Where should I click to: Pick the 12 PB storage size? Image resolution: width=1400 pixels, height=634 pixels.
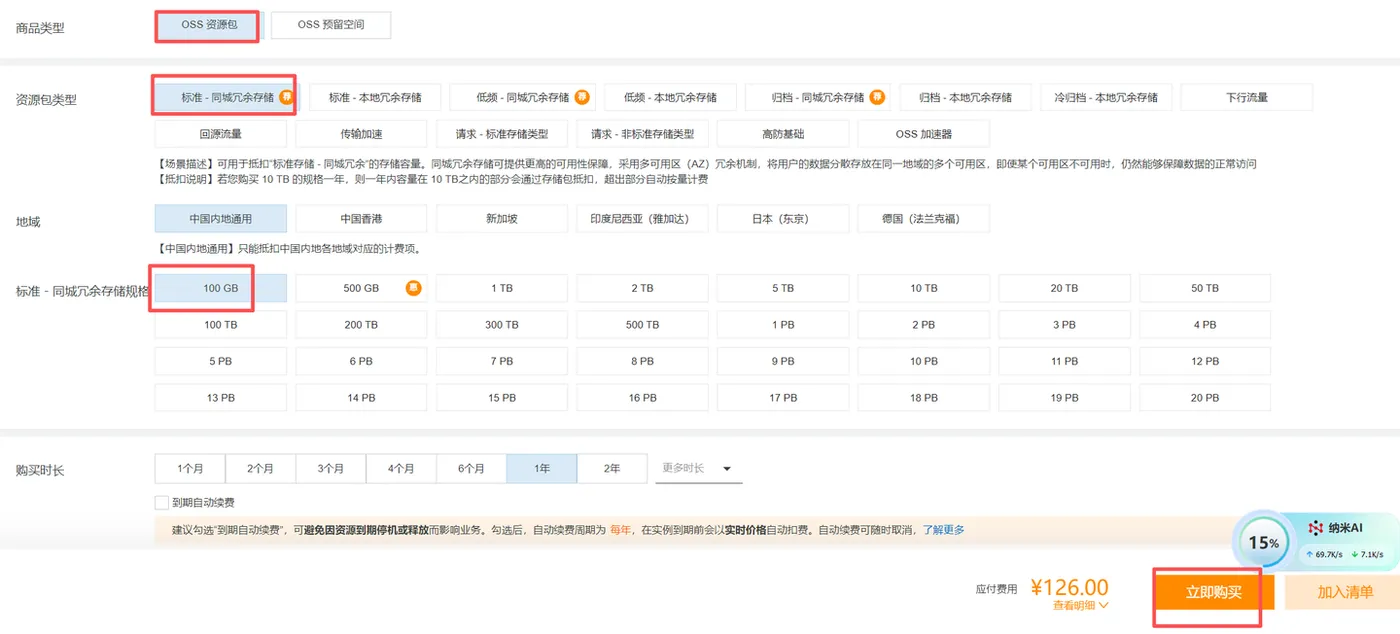1205,361
